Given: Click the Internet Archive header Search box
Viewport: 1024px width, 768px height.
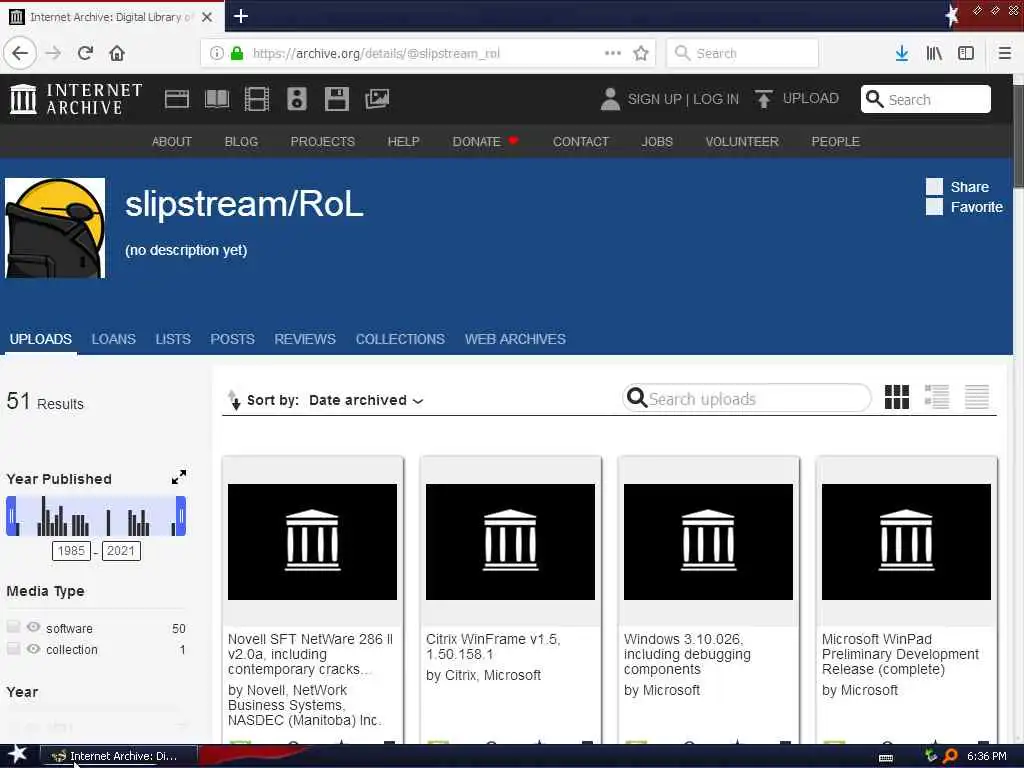Looking at the screenshot, I should click(x=925, y=99).
